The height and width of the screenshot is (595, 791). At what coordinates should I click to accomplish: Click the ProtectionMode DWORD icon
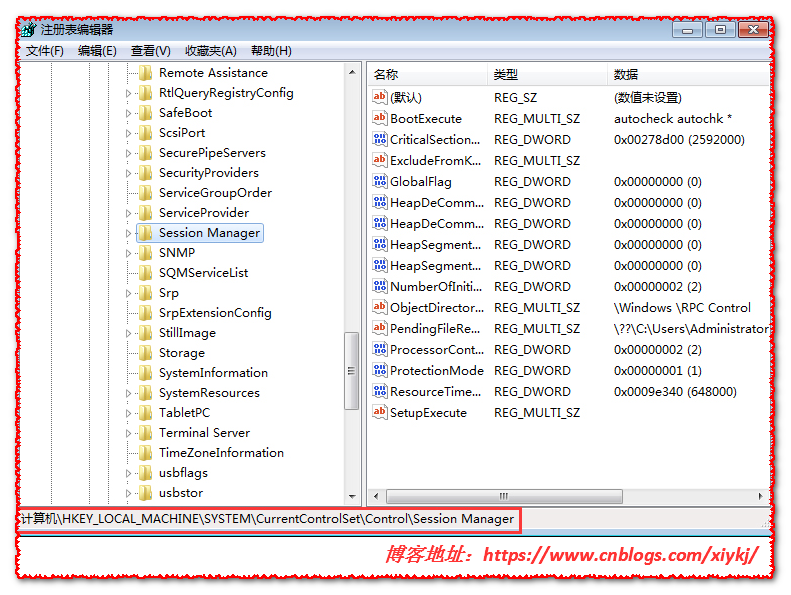click(379, 370)
